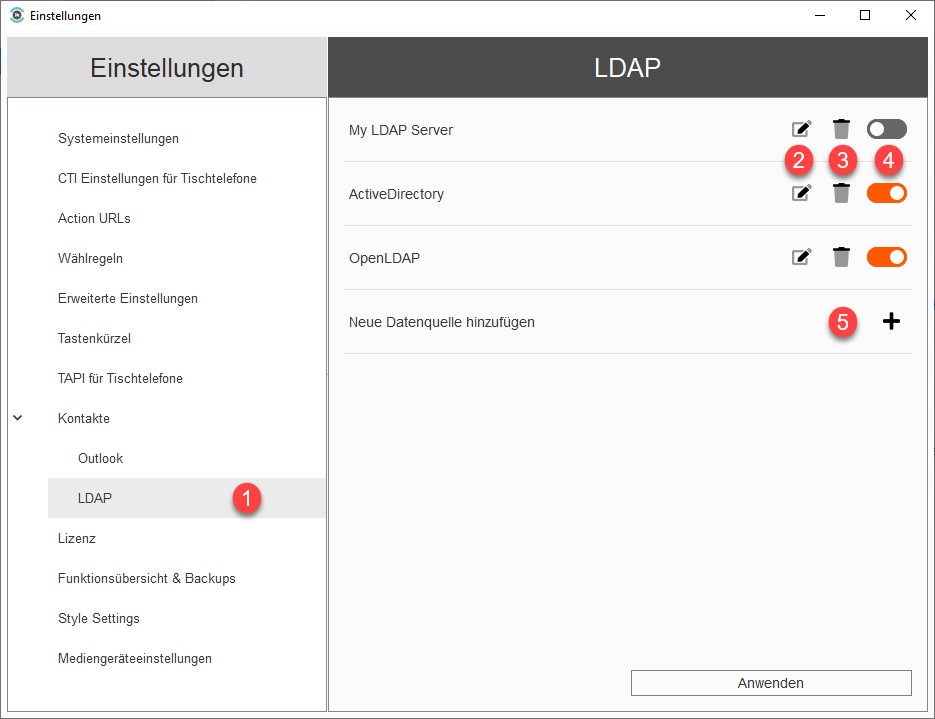Open Outlook contacts settings
935x719 pixels.
point(100,458)
